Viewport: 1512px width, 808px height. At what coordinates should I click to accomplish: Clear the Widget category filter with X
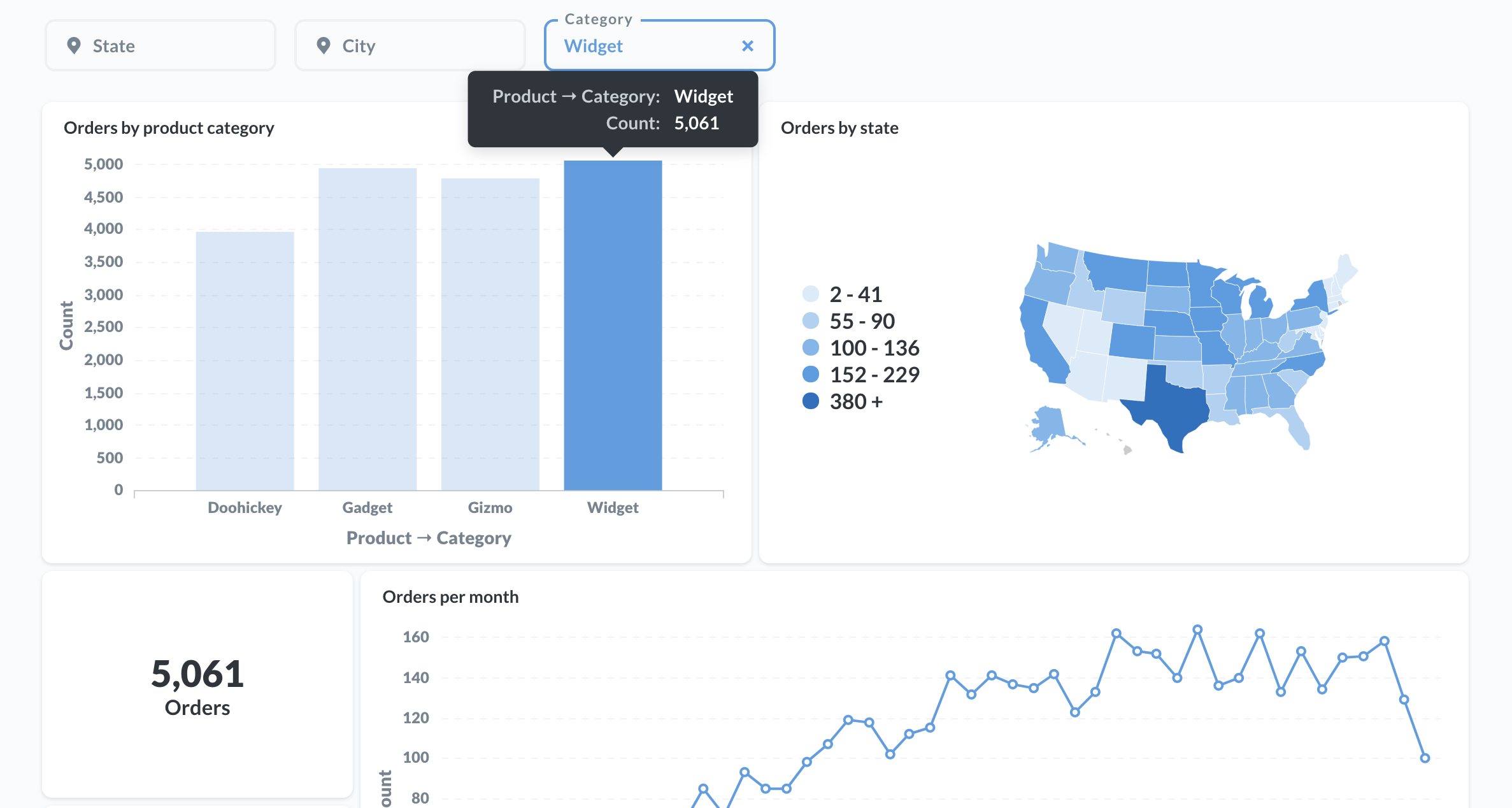(748, 46)
